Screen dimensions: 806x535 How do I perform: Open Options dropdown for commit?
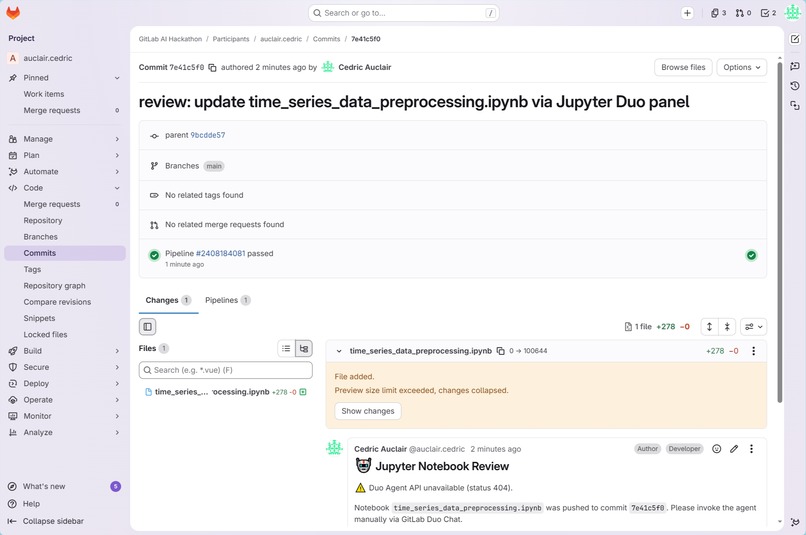[x=742, y=67]
